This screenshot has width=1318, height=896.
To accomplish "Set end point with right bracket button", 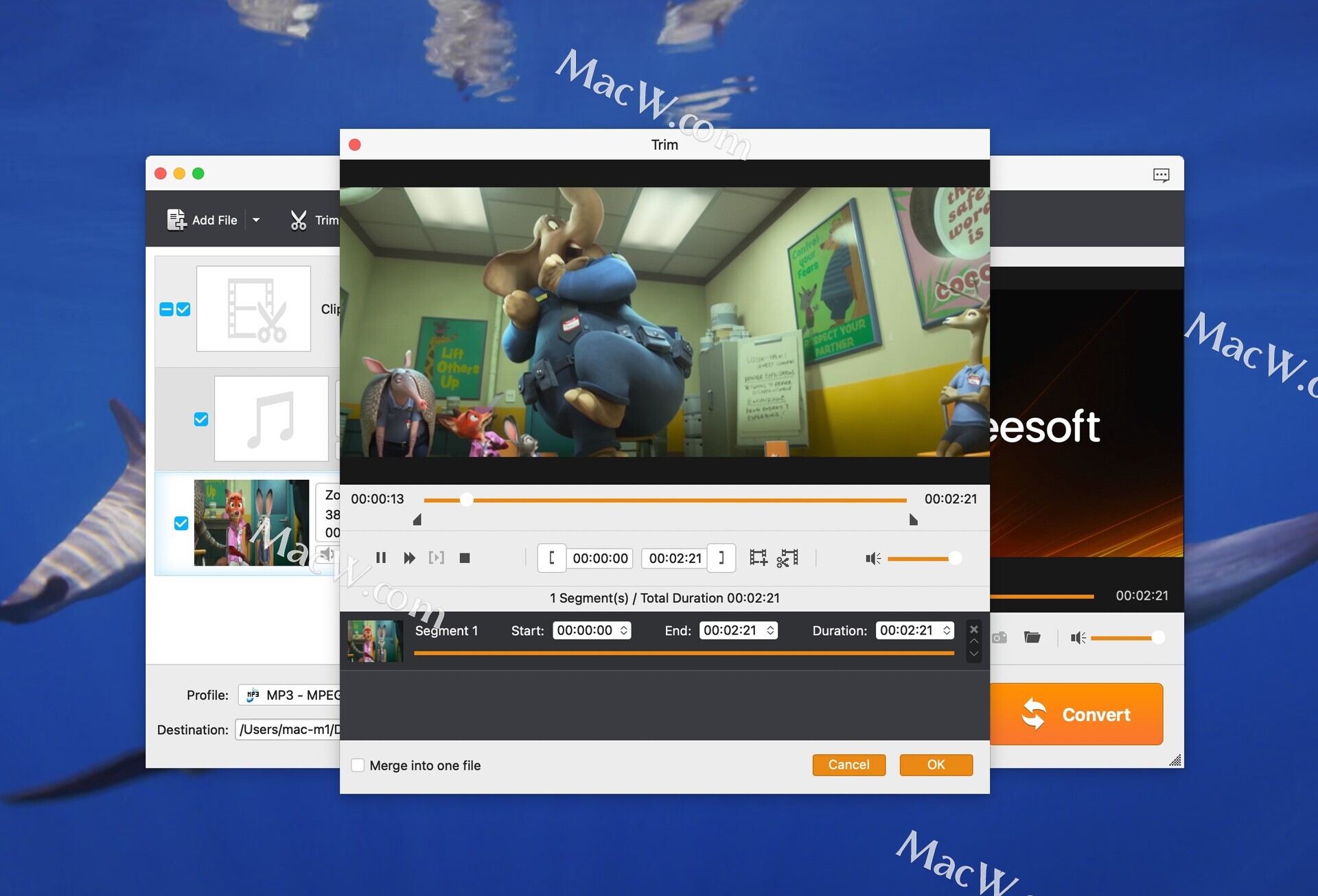I will pyautogui.click(x=721, y=558).
